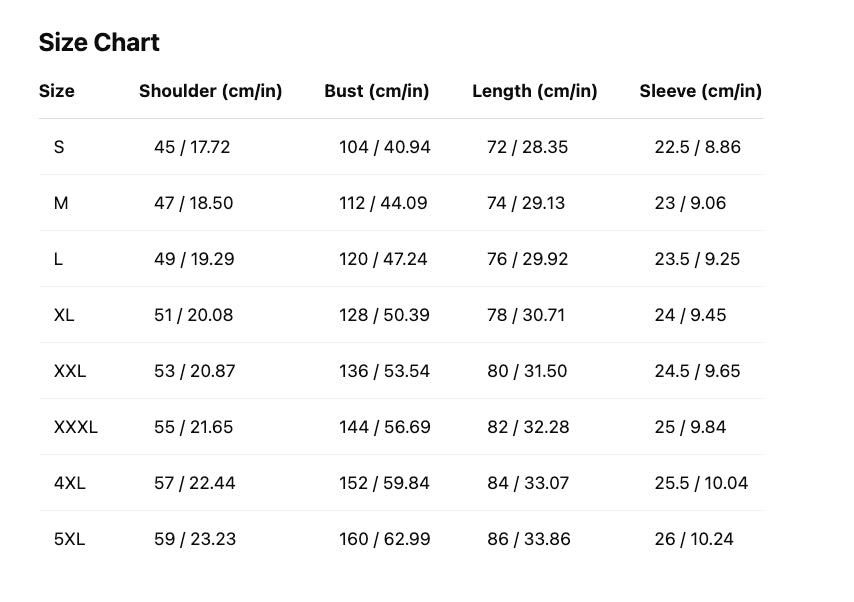Screen dimensions: 854x602
Task: Click the Bust (cm/in) column header
Action: tap(376, 91)
